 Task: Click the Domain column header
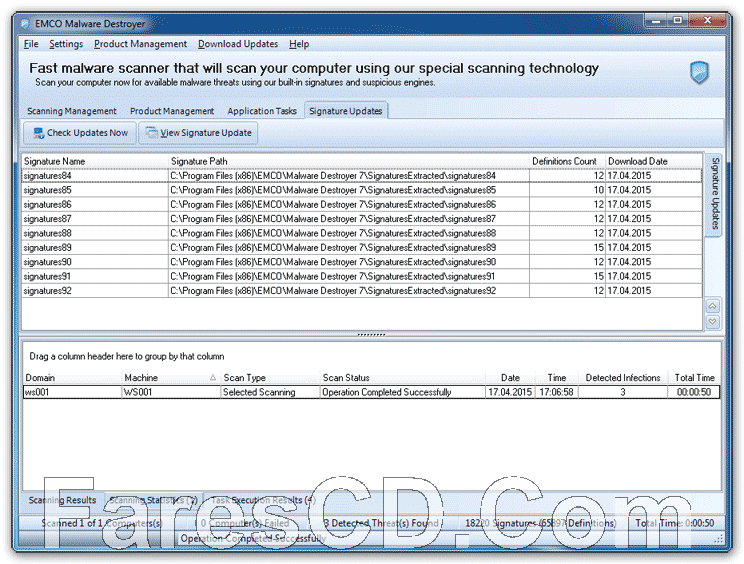click(73, 378)
